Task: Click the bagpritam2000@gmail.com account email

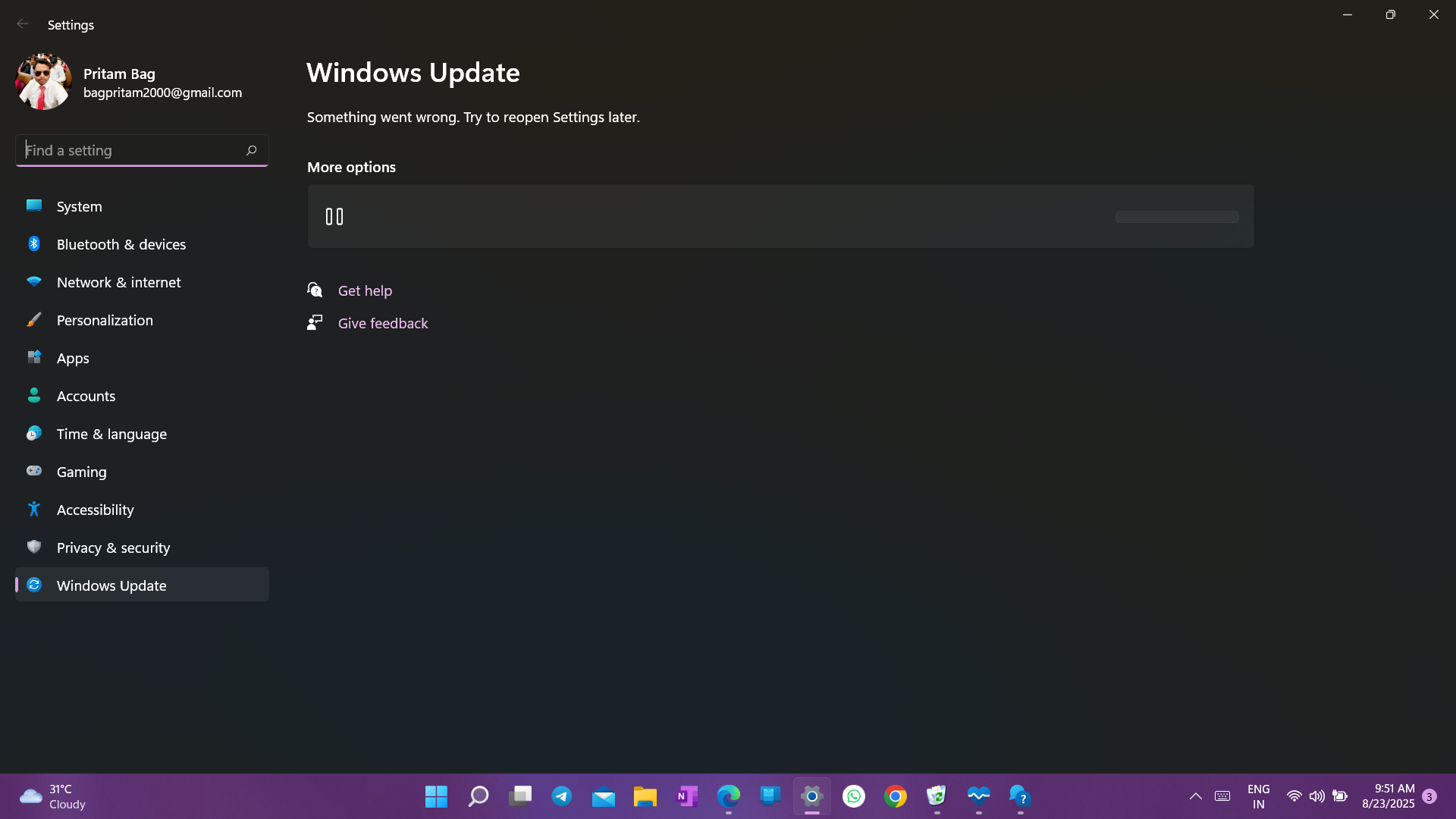Action: pyautogui.click(x=162, y=93)
